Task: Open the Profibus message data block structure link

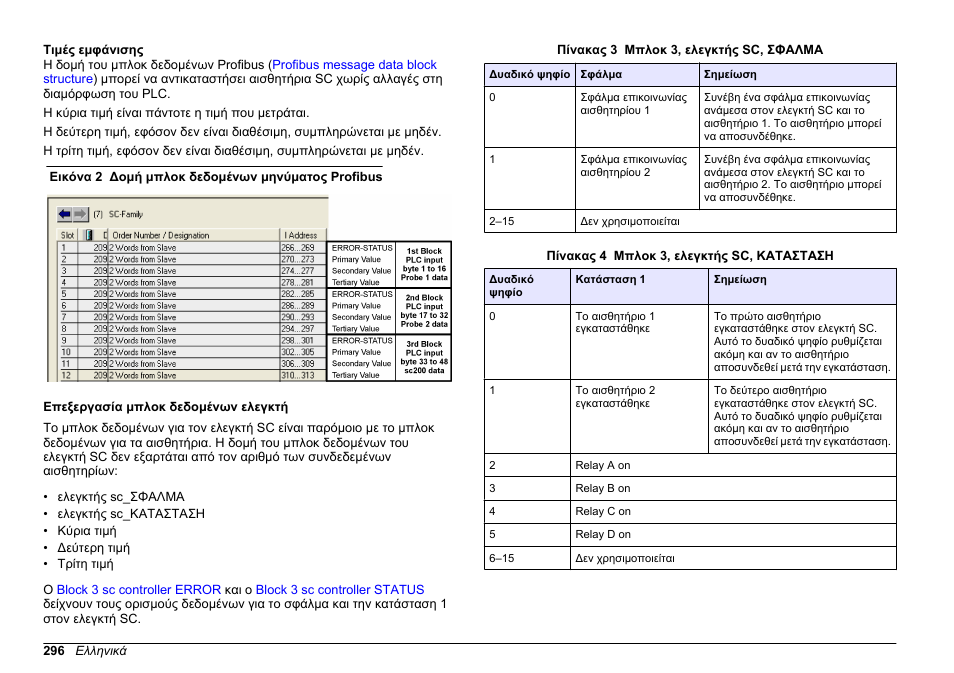Action: (354, 65)
